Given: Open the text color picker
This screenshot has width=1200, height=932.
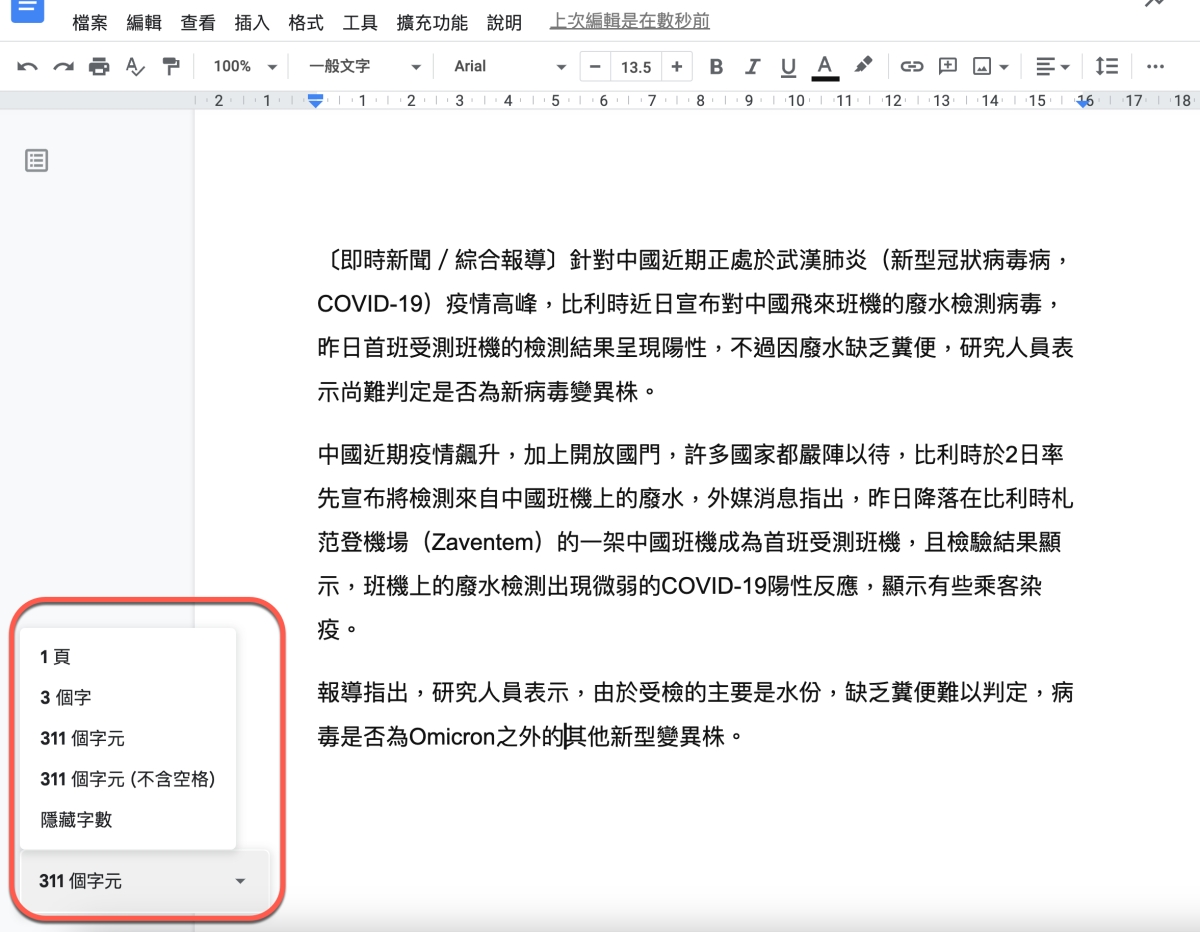Looking at the screenshot, I should [824, 67].
